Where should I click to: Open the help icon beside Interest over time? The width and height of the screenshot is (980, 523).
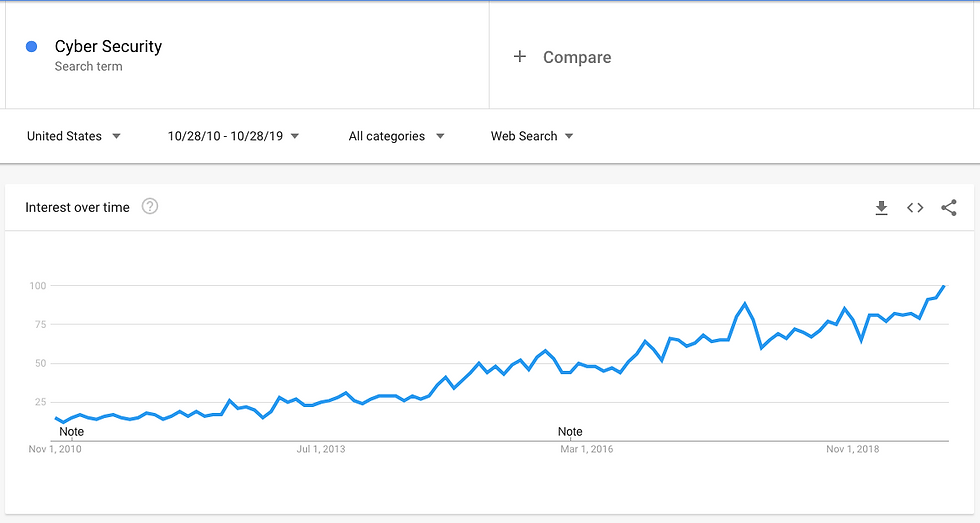click(149, 206)
